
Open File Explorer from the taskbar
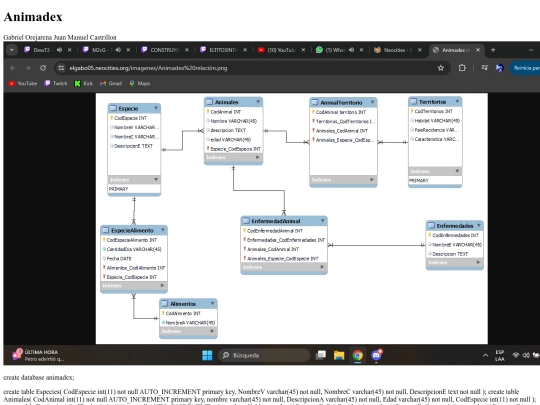(x=339, y=355)
